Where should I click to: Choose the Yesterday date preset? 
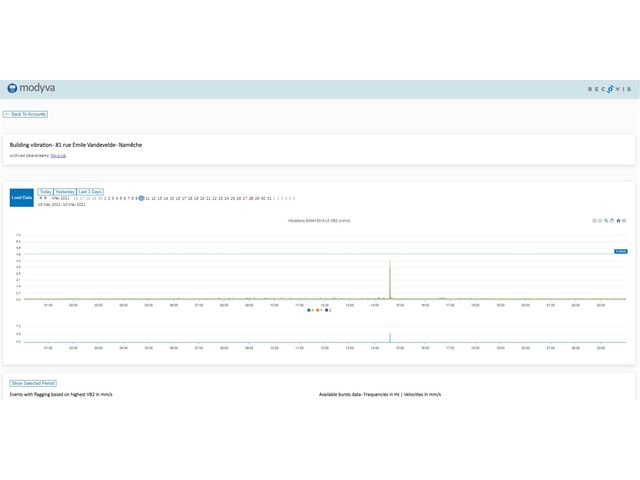[65, 191]
